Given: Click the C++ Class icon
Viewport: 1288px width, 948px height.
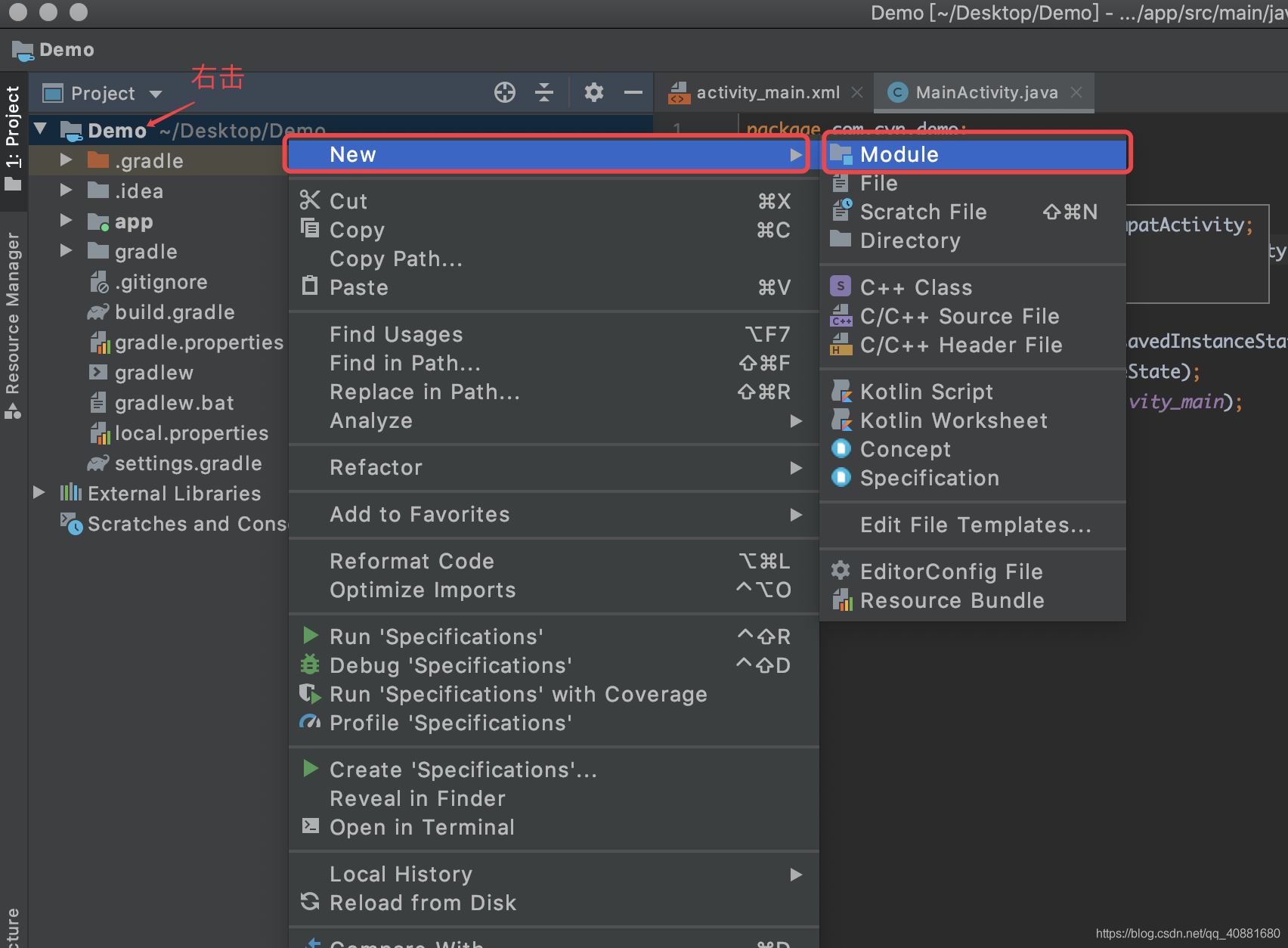Looking at the screenshot, I should 841,287.
